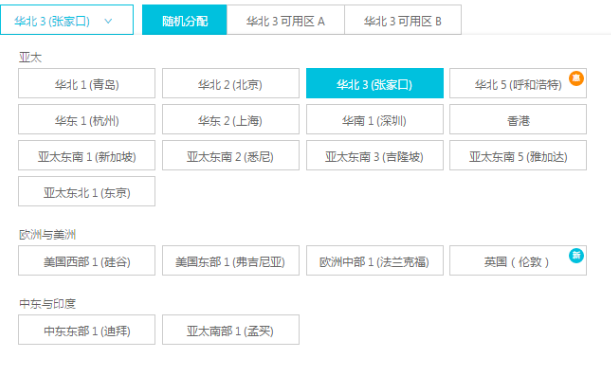Viewport: 611px width, 377px height.
Task: Select 亚太东北 1 (东京) region
Action: click(87, 191)
